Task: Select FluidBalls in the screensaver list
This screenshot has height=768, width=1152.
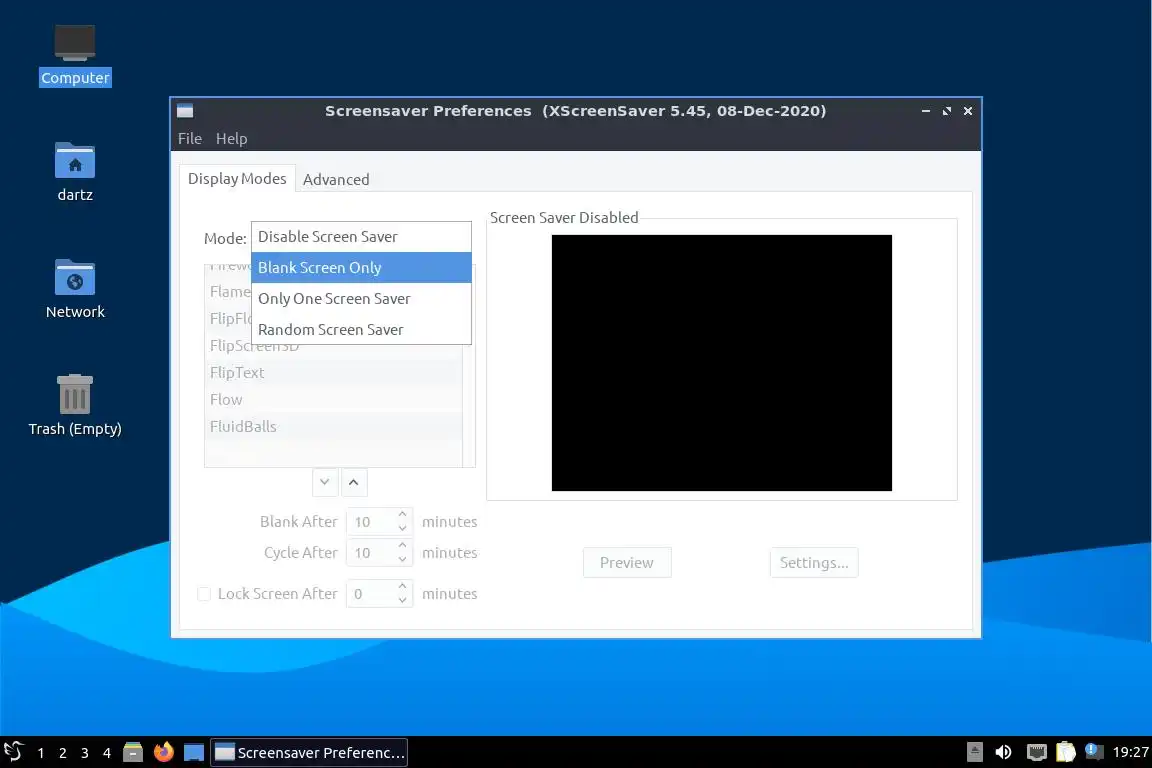Action: click(334, 427)
